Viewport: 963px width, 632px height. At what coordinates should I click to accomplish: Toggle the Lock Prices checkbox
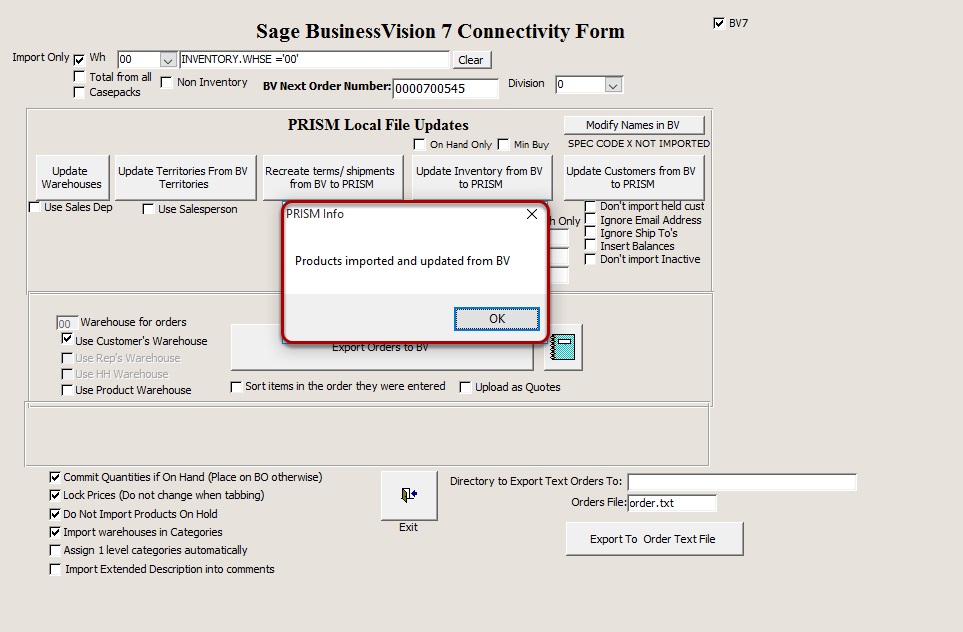55,495
